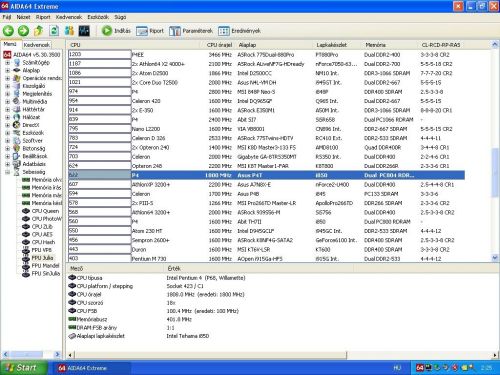
Task: Expand the Beállítások tree node
Action: point(7,156)
